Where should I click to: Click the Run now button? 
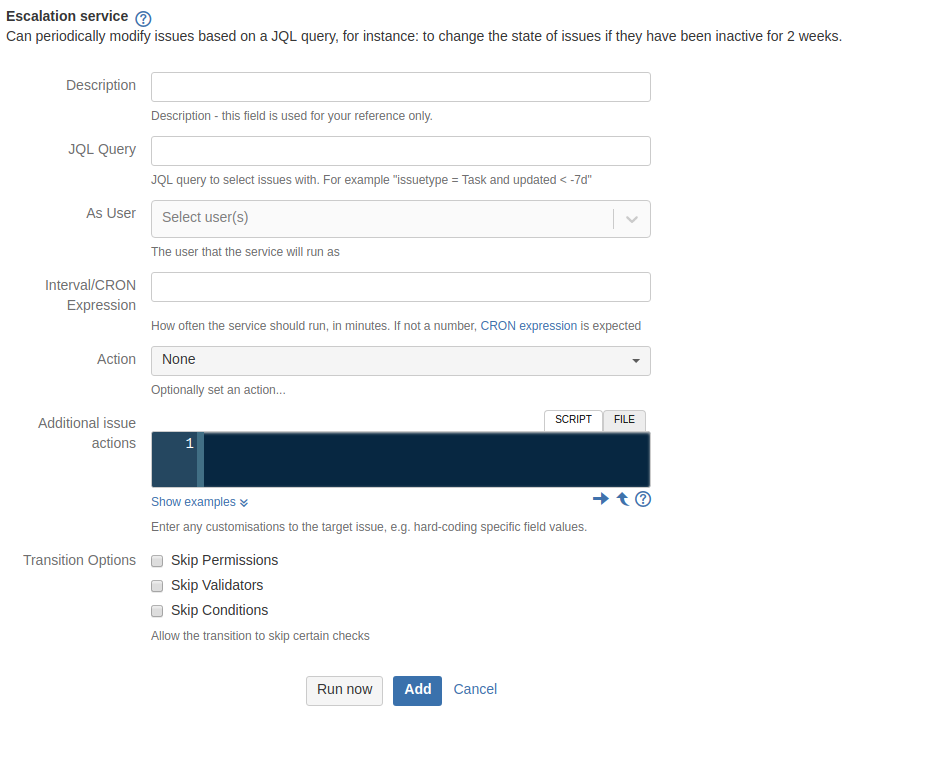click(344, 691)
